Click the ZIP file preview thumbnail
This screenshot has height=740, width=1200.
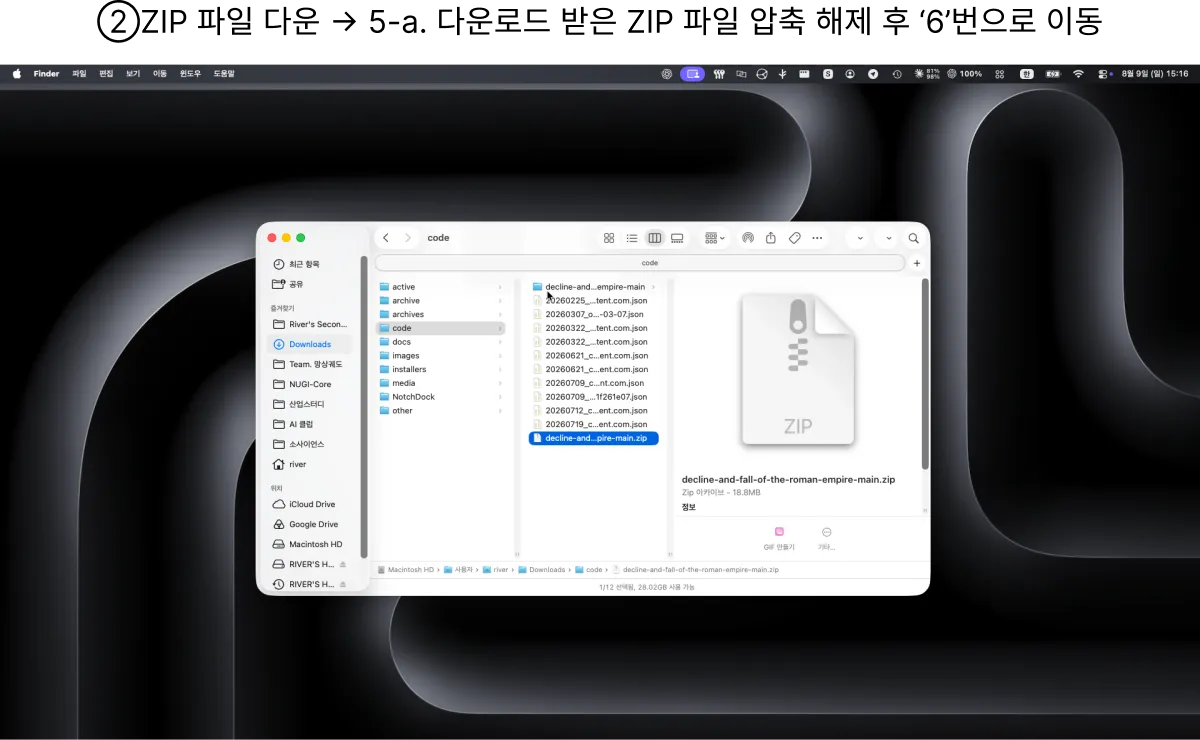797,369
